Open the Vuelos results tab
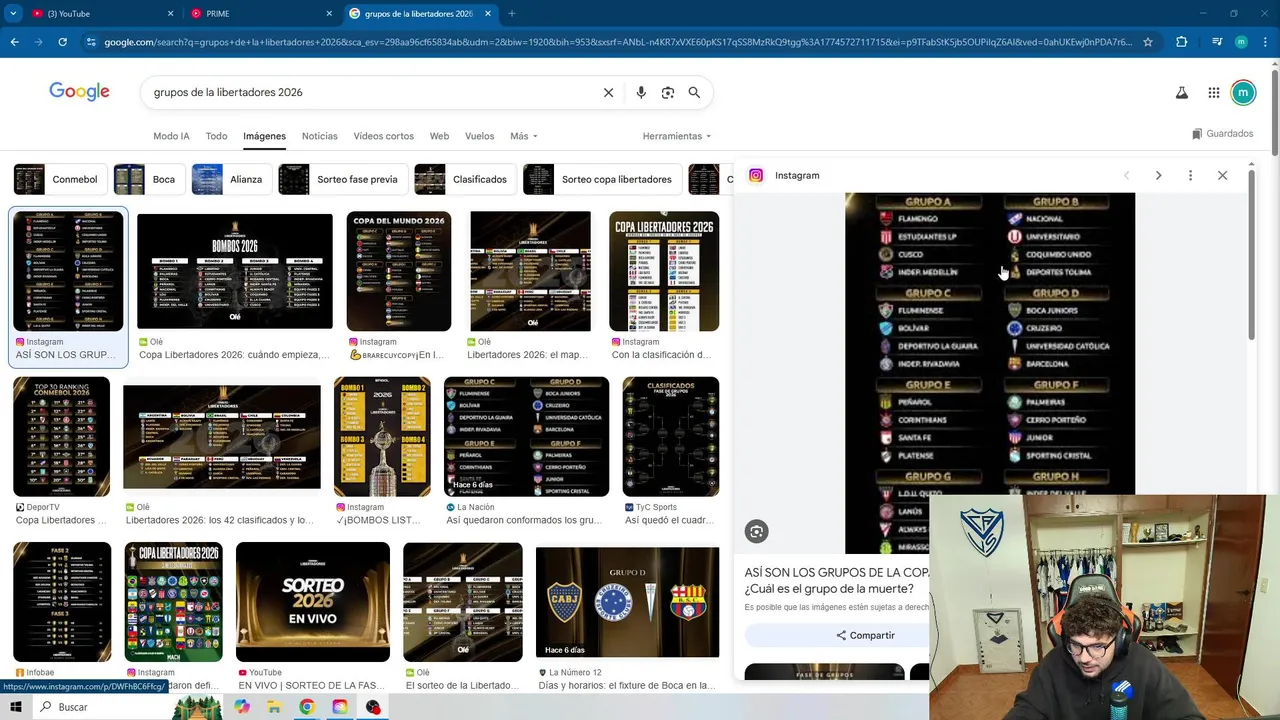1280x720 pixels. tap(479, 136)
